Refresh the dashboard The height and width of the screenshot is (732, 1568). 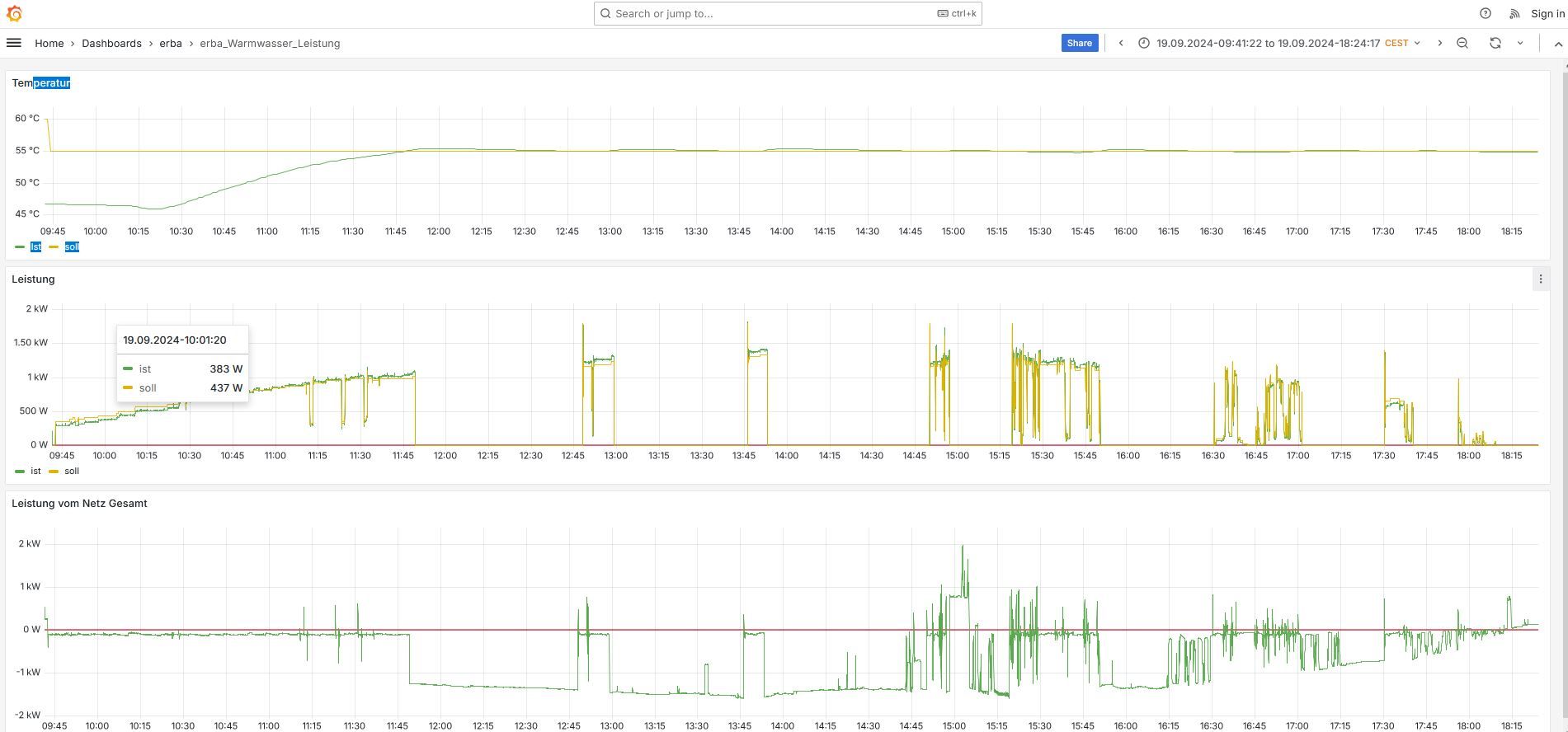pyautogui.click(x=1495, y=43)
